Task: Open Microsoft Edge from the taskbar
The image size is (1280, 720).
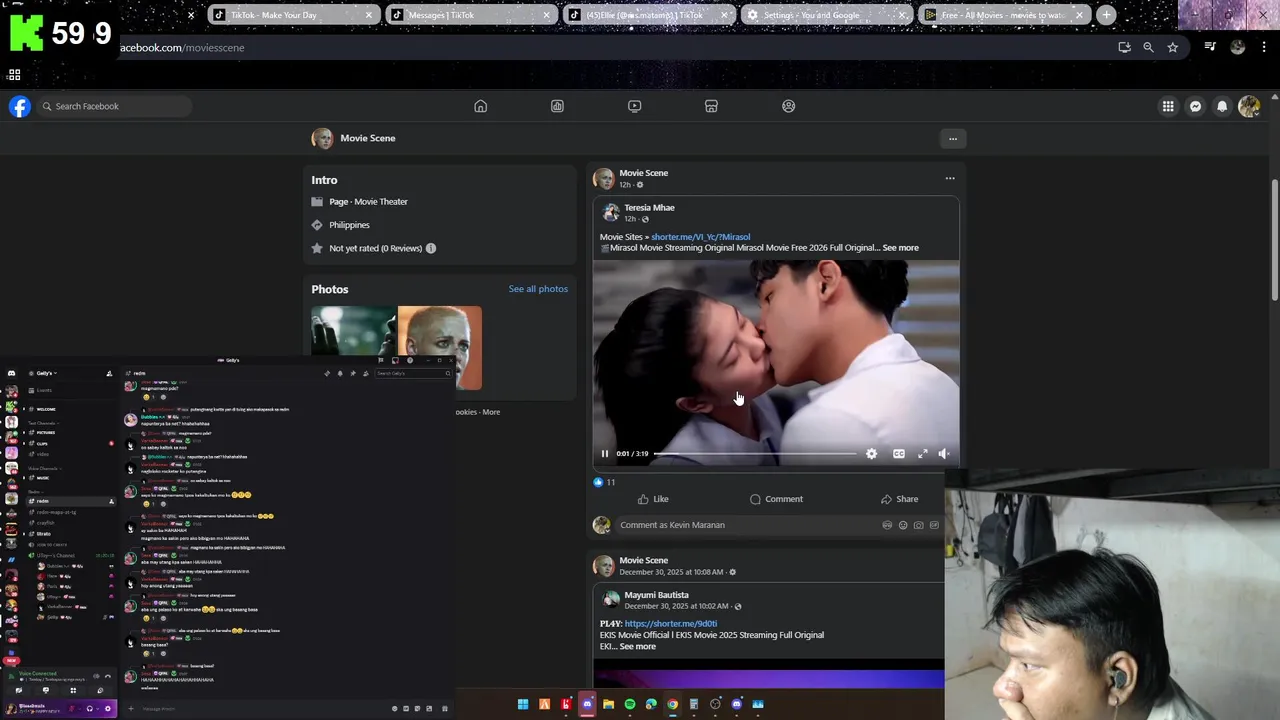Action: coord(651,704)
